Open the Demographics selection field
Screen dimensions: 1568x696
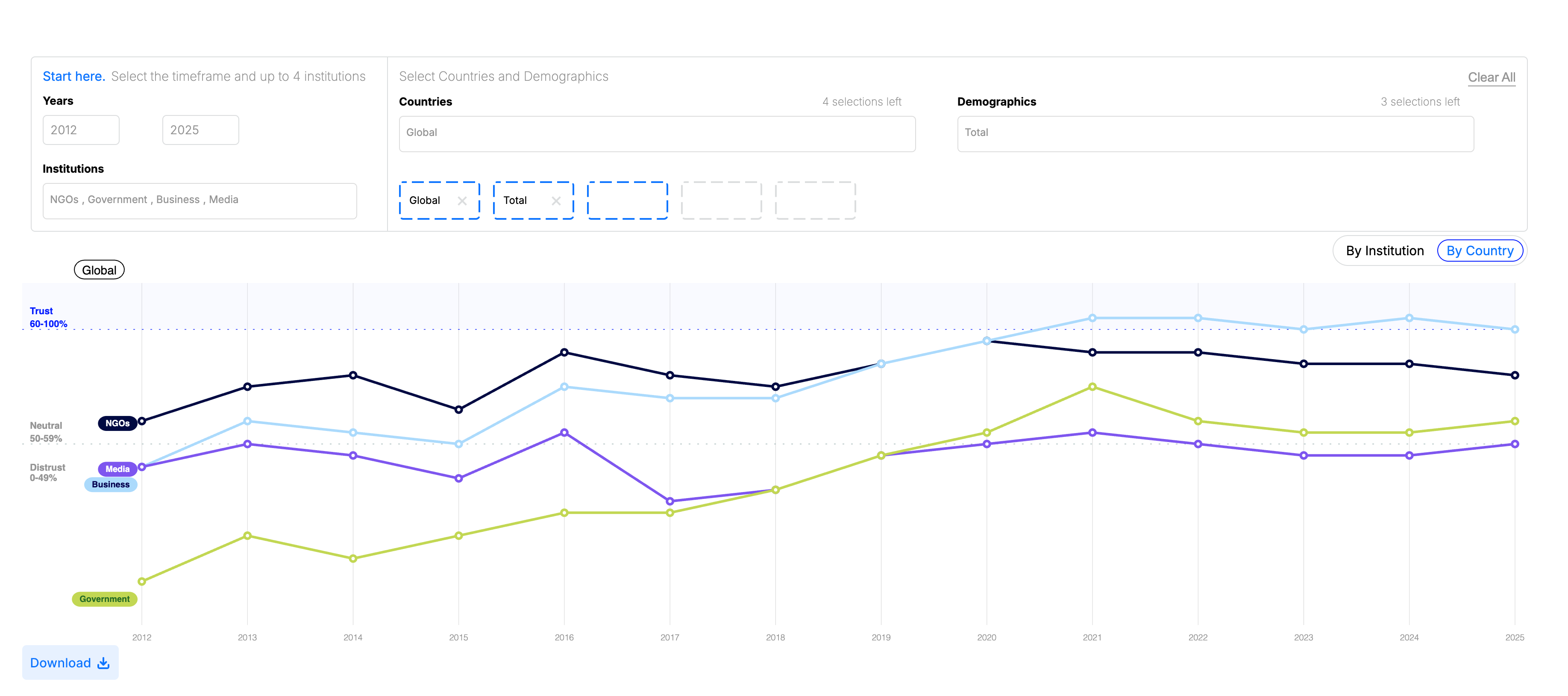click(x=1215, y=133)
